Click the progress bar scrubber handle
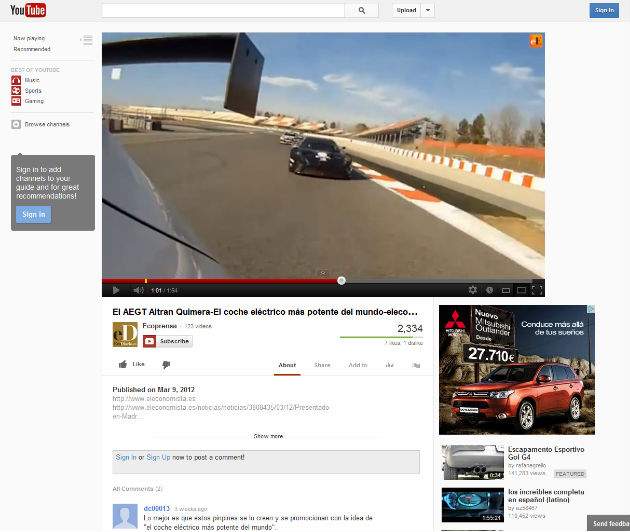This screenshot has height=532, width=630. [342, 280]
